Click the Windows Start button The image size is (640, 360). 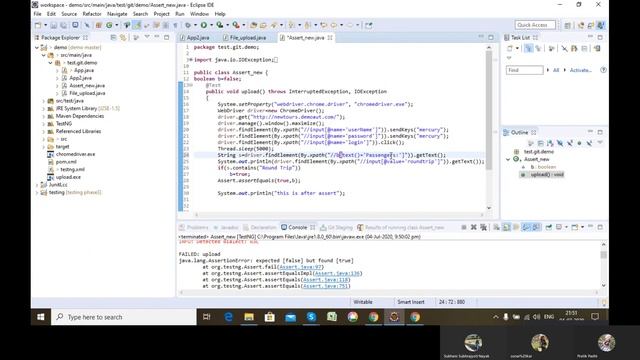tap(41, 317)
